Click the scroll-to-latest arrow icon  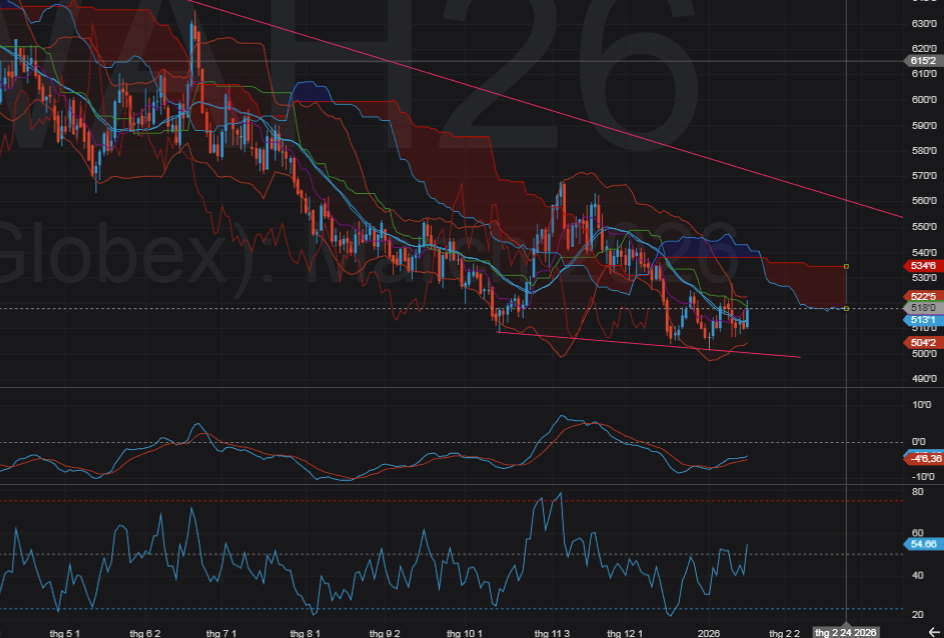click(932, 632)
